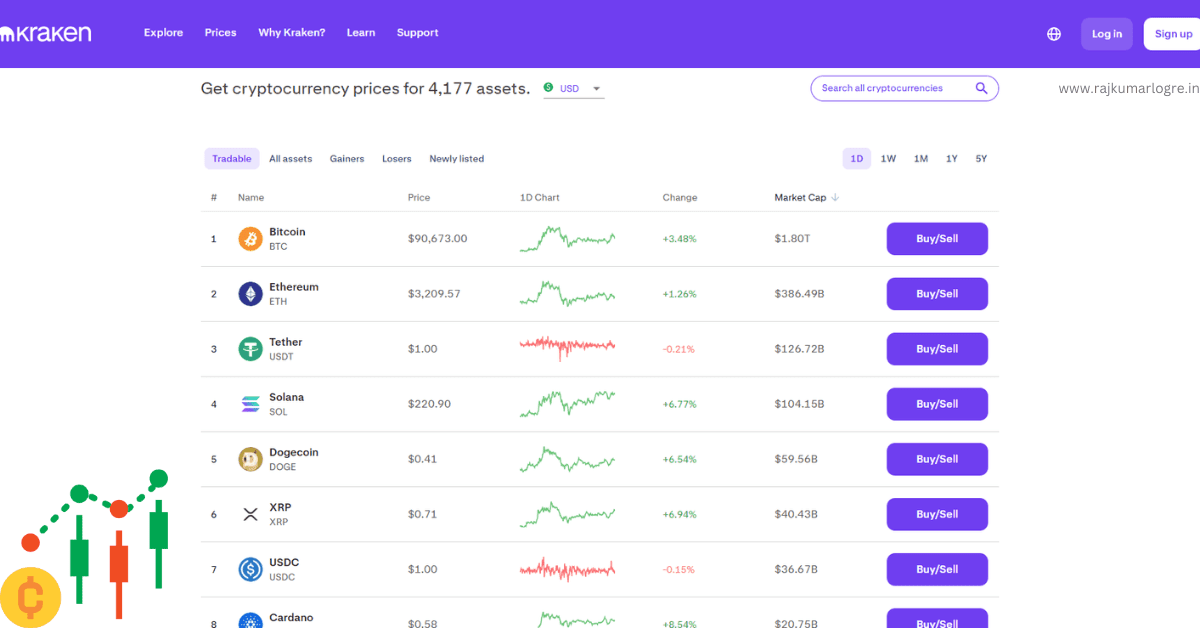Click the Price column header
The width and height of the screenshot is (1200, 628).
(419, 198)
